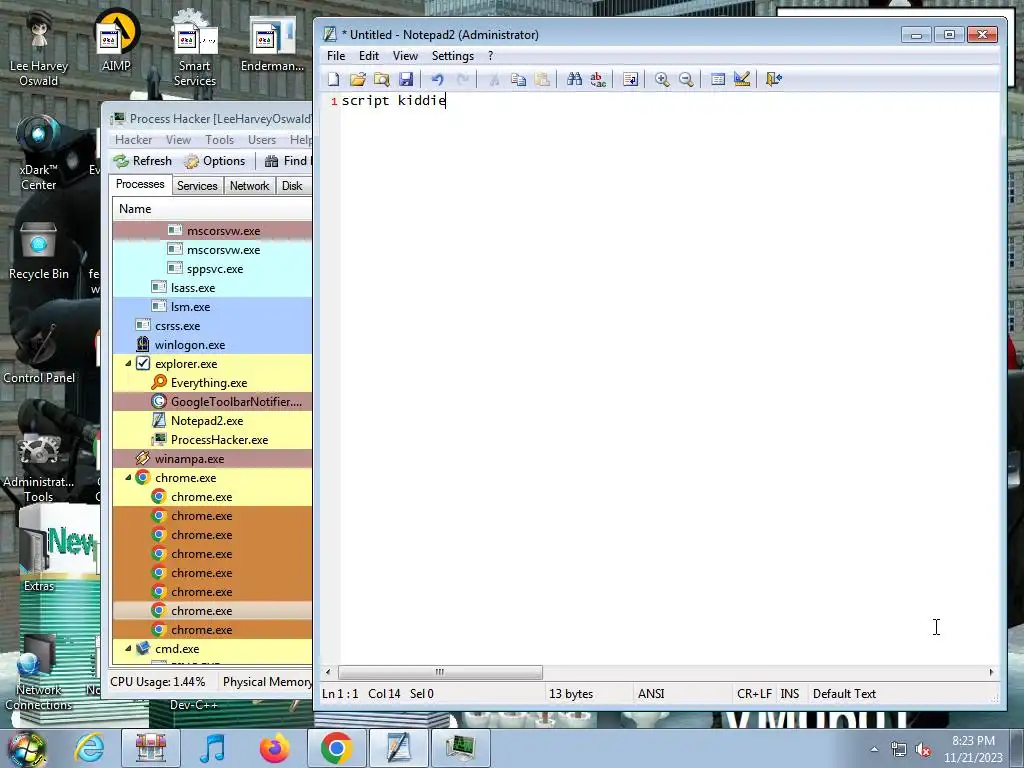The image size is (1024, 768).
Task: Open Hacker menu in Process Hacker
Action: pyautogui.click(x=133, y=140)
